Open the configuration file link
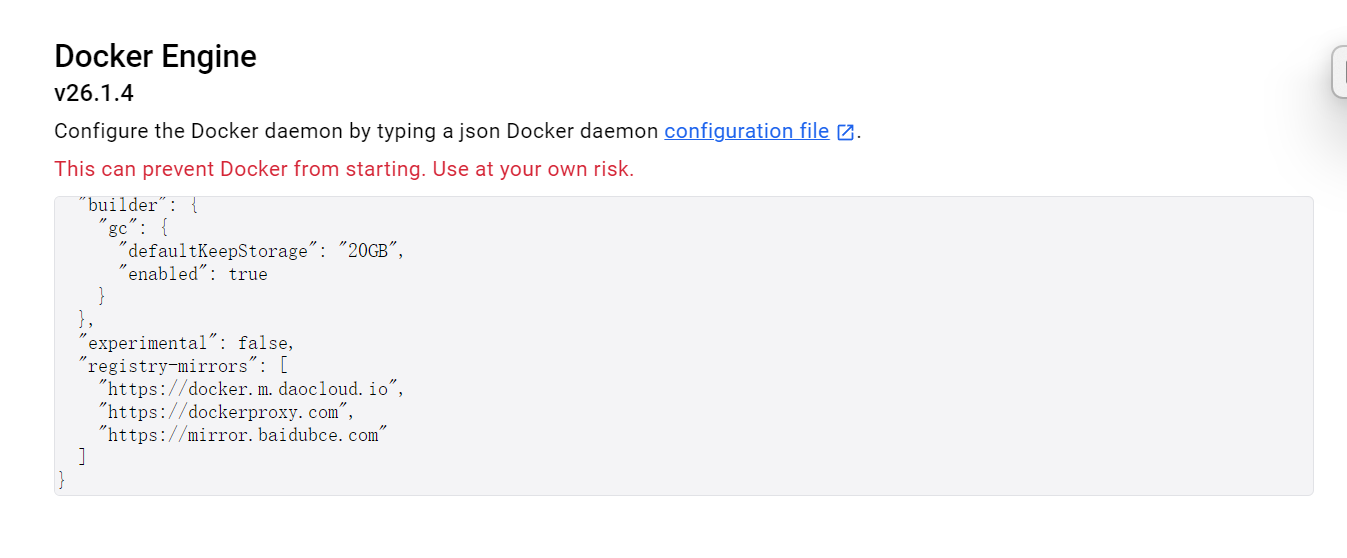 click(746, 131)
